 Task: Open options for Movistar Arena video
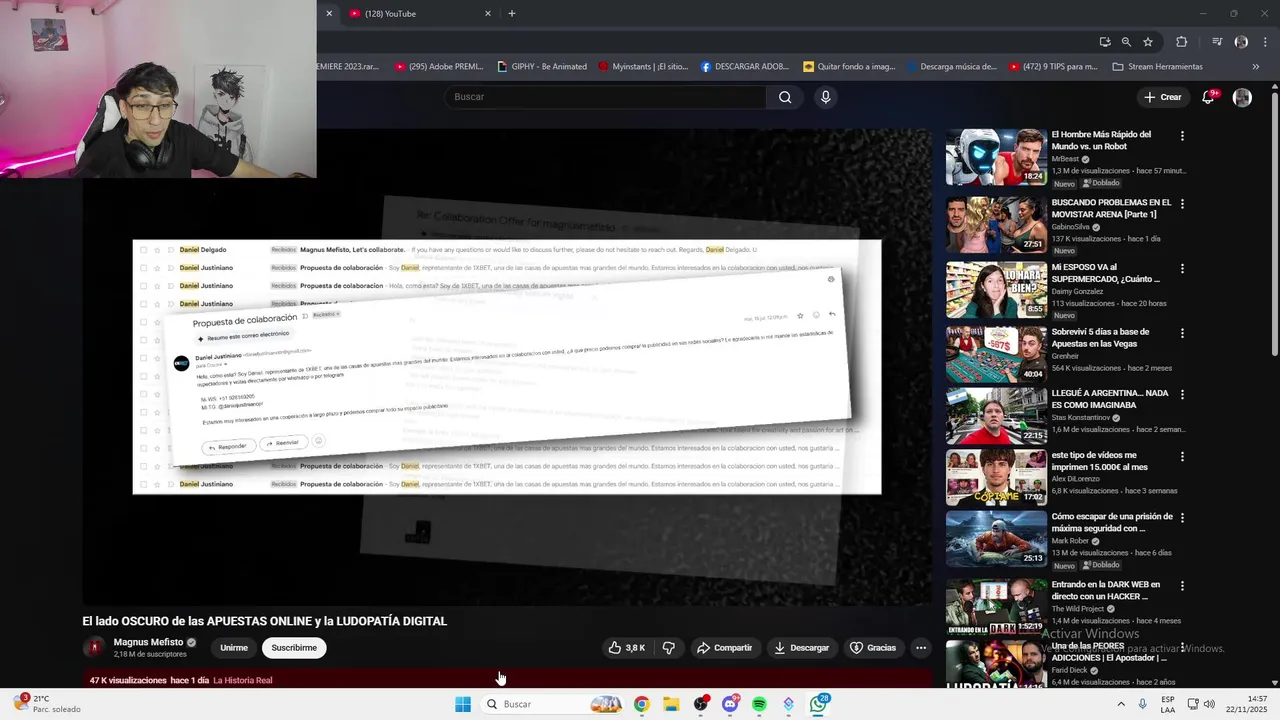1182,204
